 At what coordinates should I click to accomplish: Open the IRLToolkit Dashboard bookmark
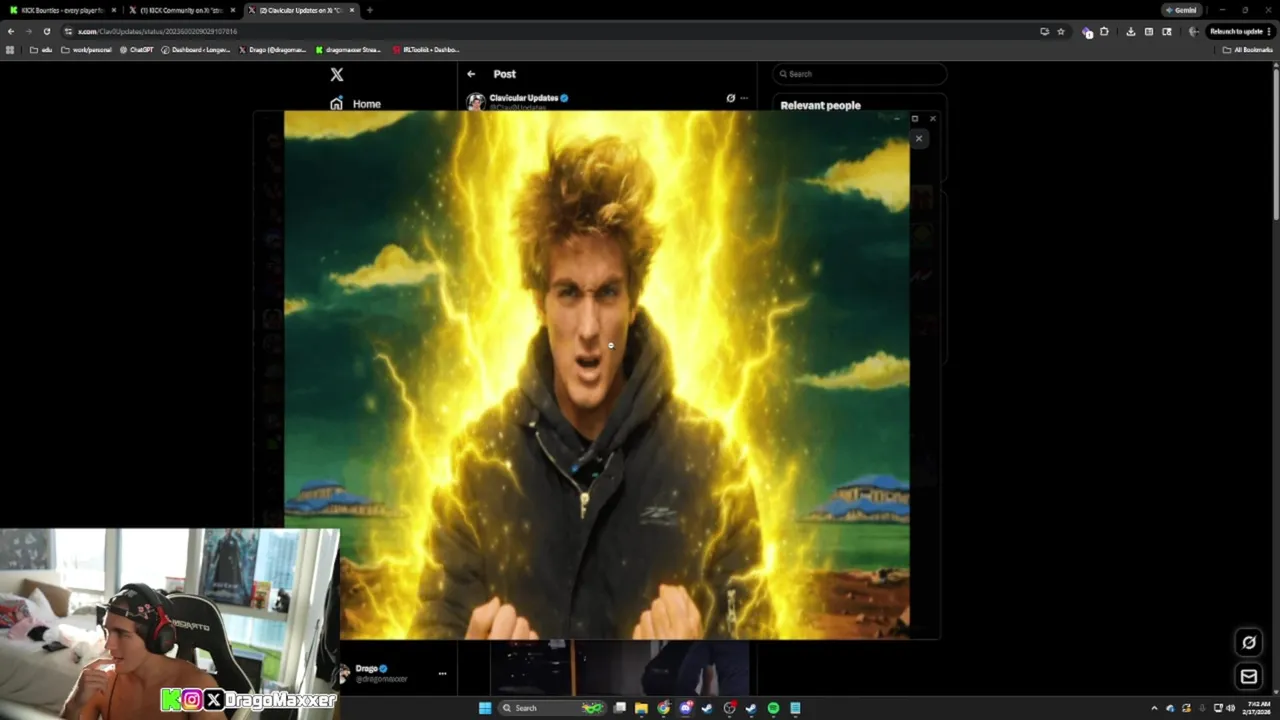click(x=426, y=49)
